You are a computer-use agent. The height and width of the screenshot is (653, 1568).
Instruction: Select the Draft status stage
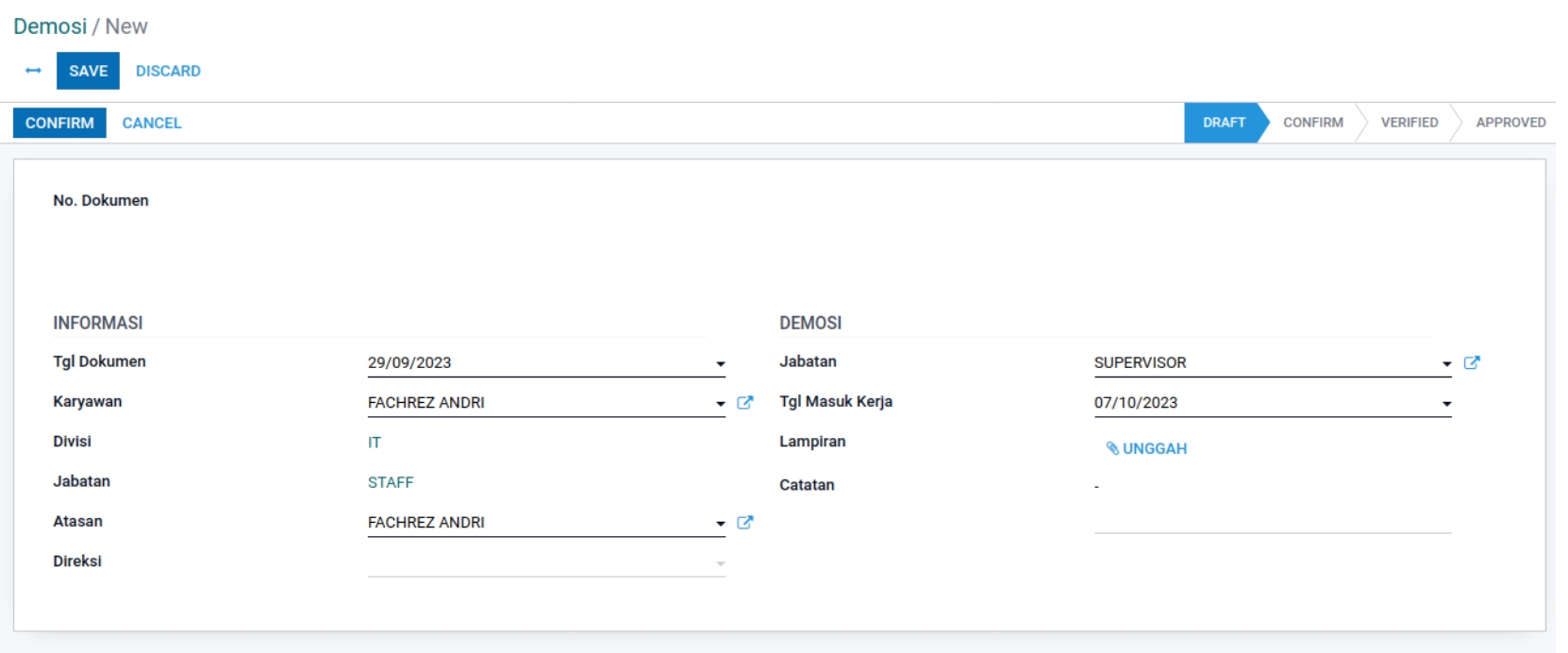1224,123
